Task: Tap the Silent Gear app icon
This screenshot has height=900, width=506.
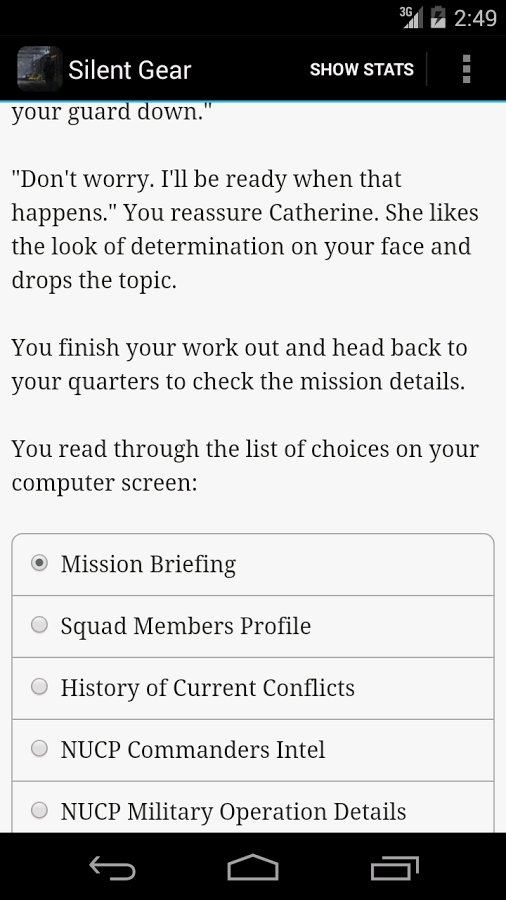Action: click(x=40, y=69)
